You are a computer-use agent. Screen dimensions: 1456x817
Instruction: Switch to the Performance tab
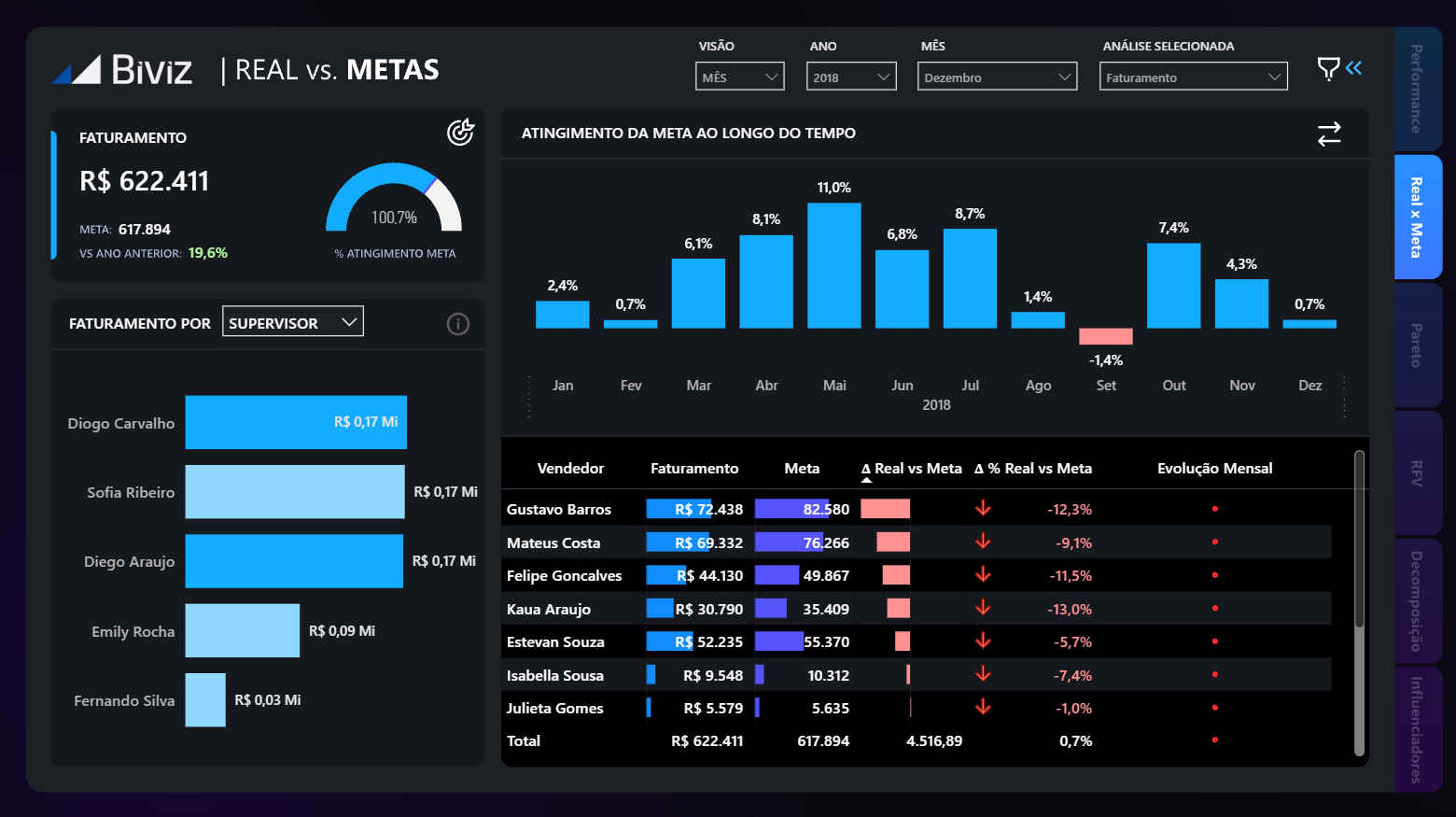pyautogui.click(x=1418, y=89)
